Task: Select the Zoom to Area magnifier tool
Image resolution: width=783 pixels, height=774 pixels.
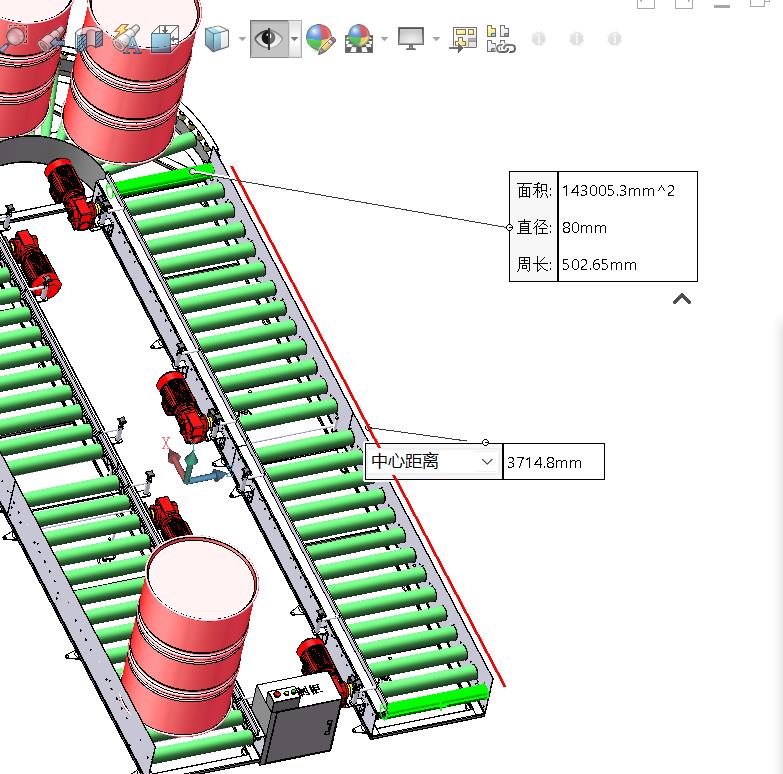Action: [x=14, y=38]
